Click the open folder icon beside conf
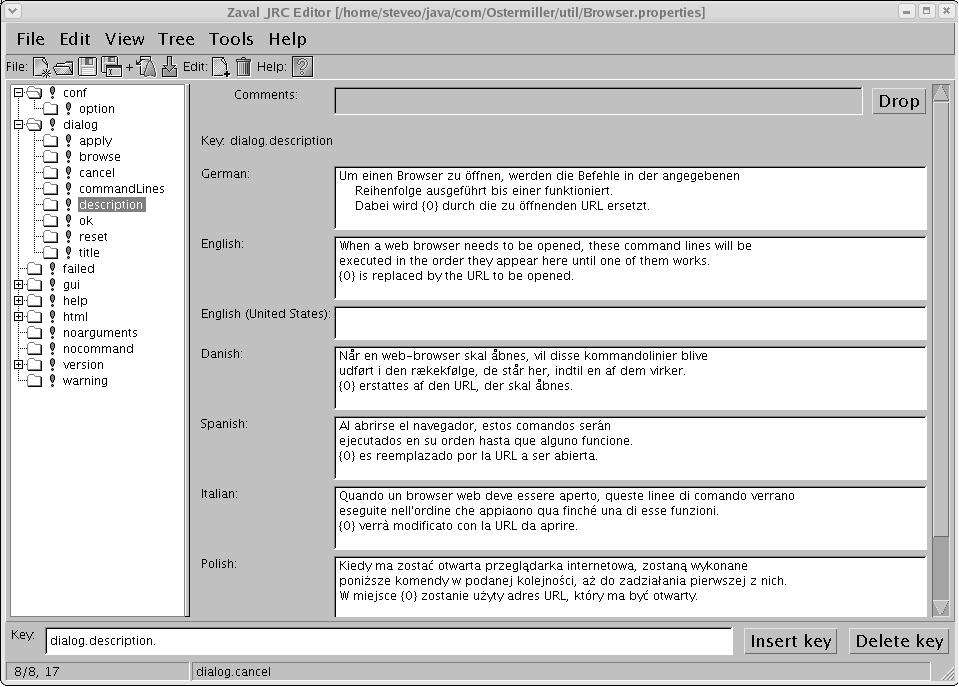 [35, 93]
